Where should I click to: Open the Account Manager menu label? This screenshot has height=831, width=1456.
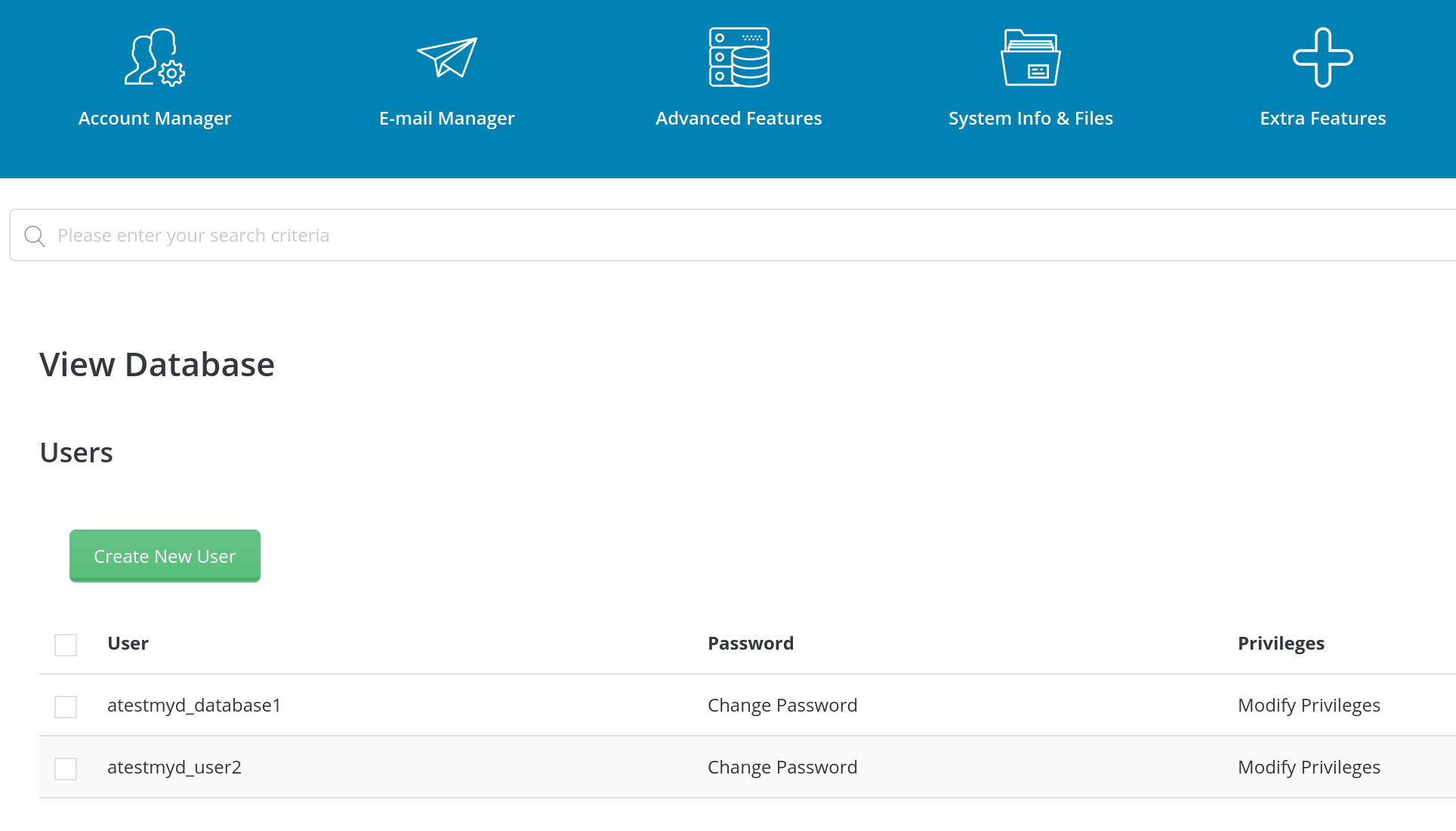pyautogui.click(x=155, y=119)
